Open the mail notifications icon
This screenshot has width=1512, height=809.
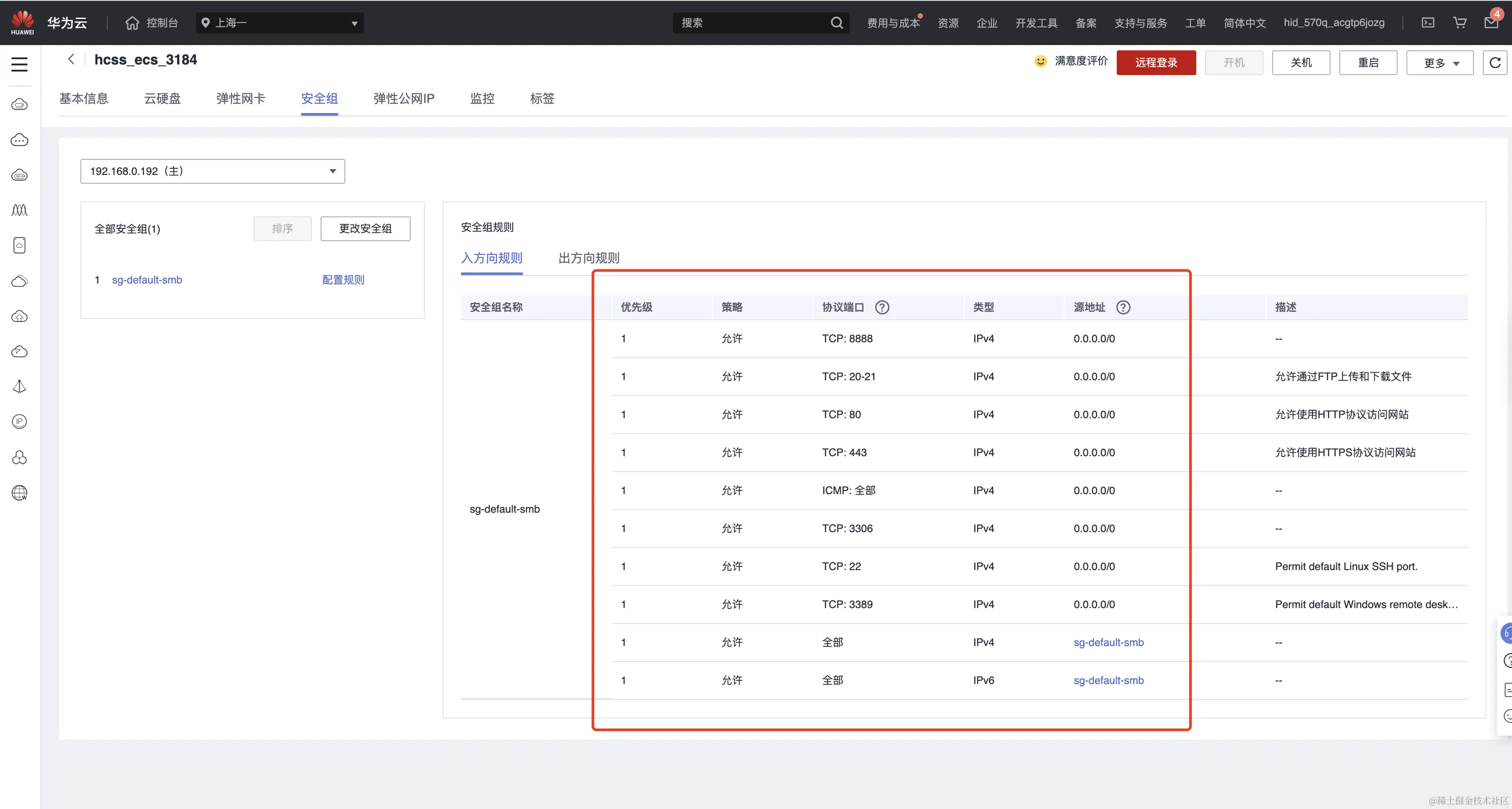click(x=1491, y=23)
